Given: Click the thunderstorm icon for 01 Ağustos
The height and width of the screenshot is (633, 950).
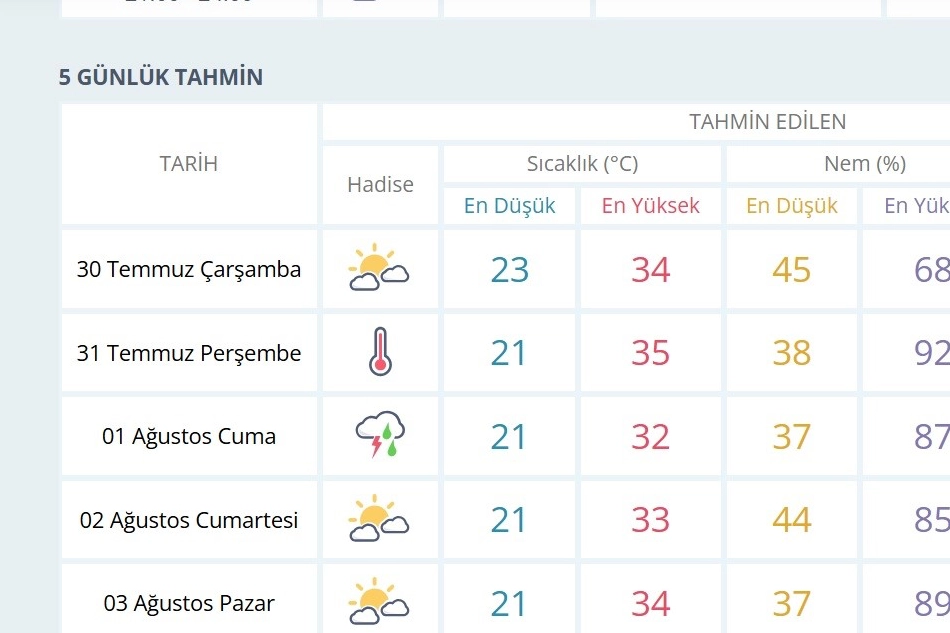Looking at the screenshot, I should coord(380,436).
